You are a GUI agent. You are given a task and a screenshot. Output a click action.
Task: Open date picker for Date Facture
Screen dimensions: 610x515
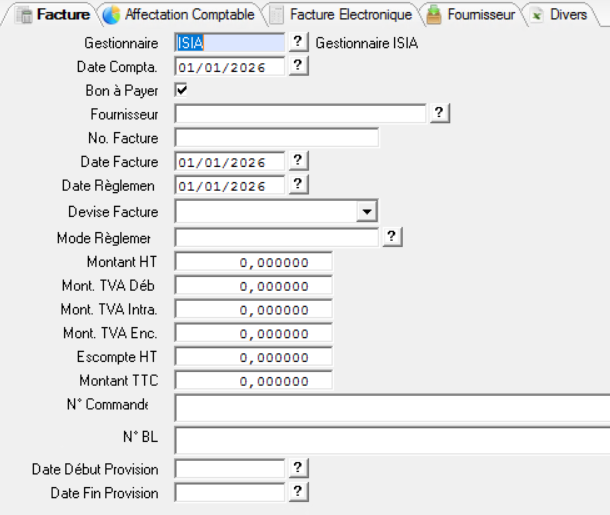click(x=297, y=162)
